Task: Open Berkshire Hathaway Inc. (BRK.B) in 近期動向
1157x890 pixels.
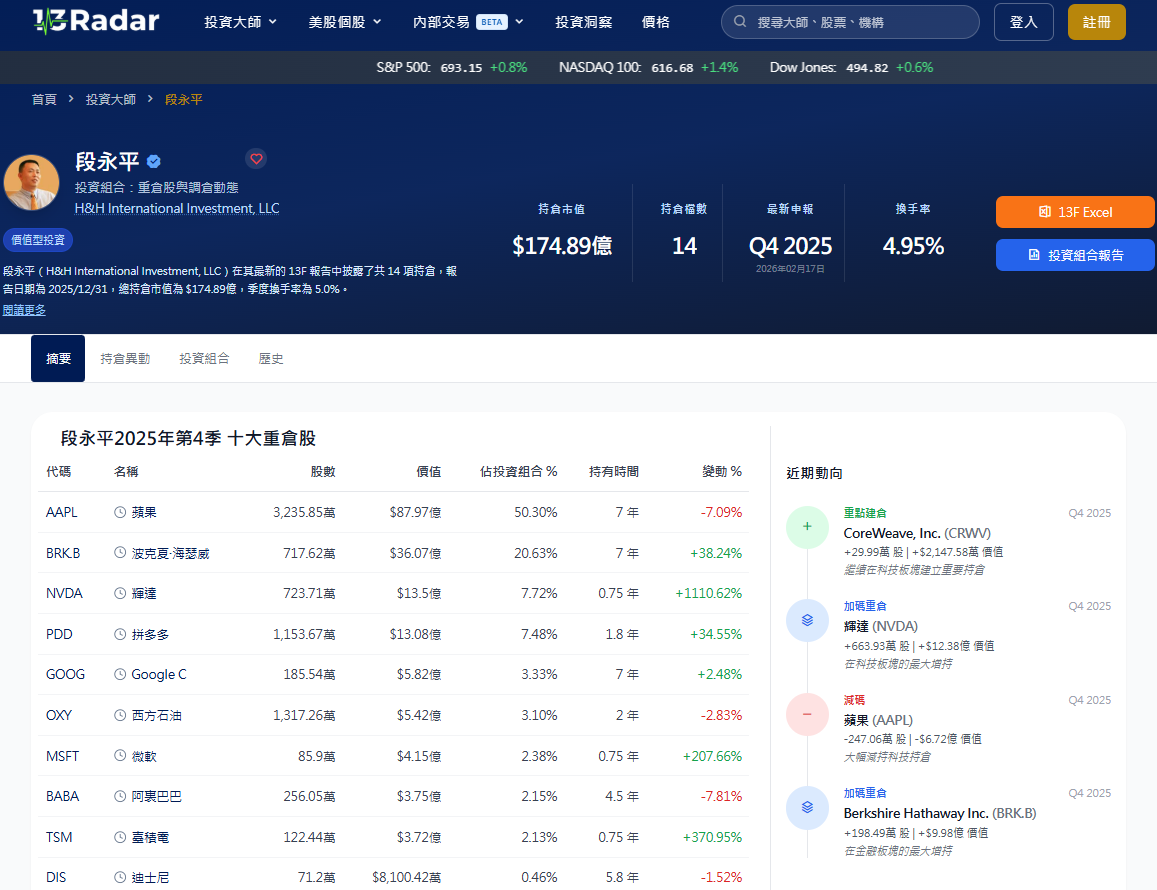Action: [x=940, y=813]
